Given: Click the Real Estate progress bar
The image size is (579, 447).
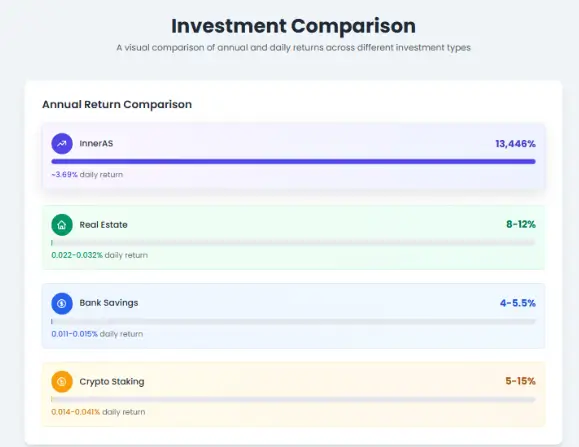Looking at the screenshot, I should tap(293, 243).
